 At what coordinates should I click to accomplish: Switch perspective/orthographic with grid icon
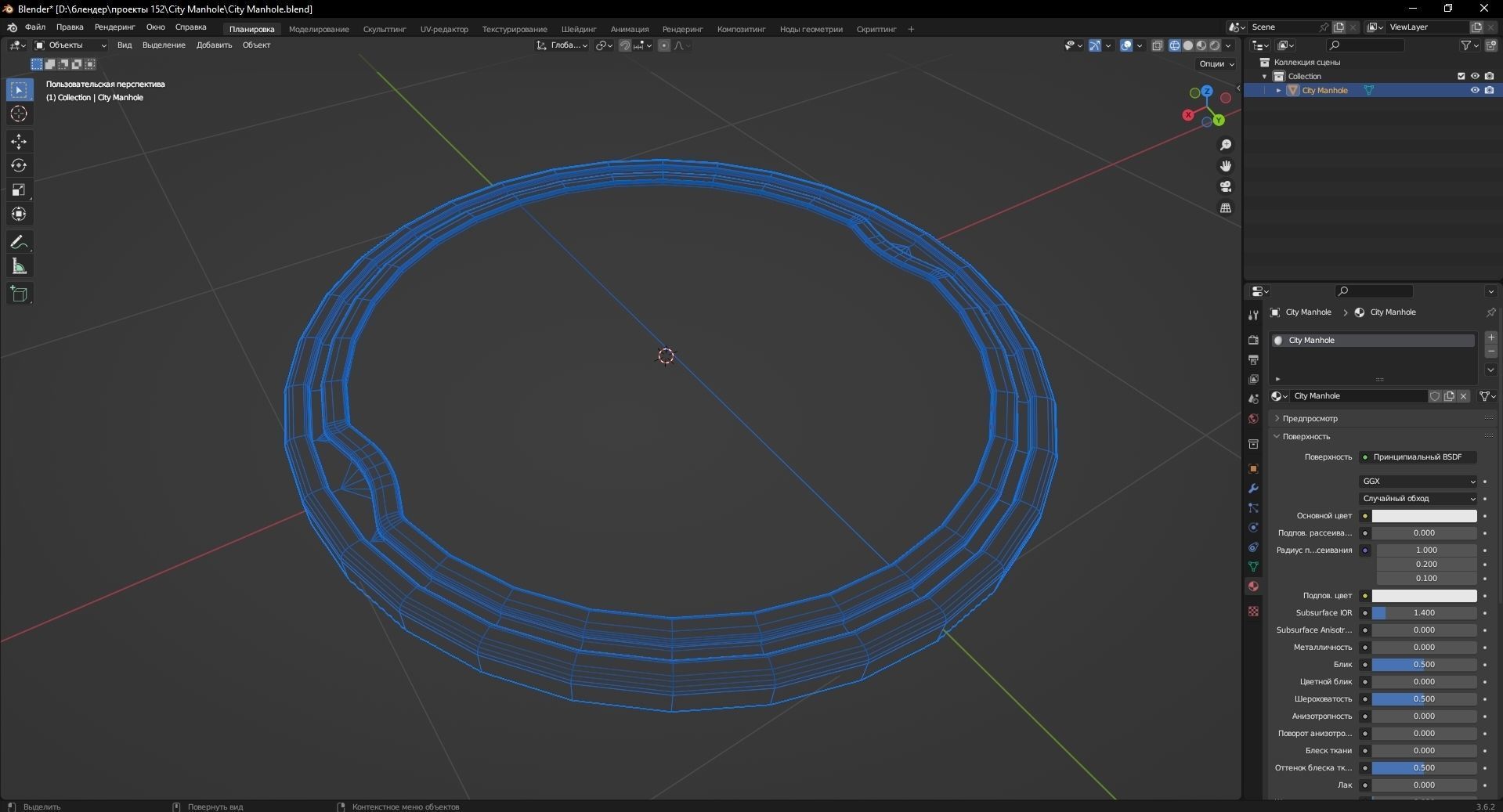click(x=1226, y=208)
